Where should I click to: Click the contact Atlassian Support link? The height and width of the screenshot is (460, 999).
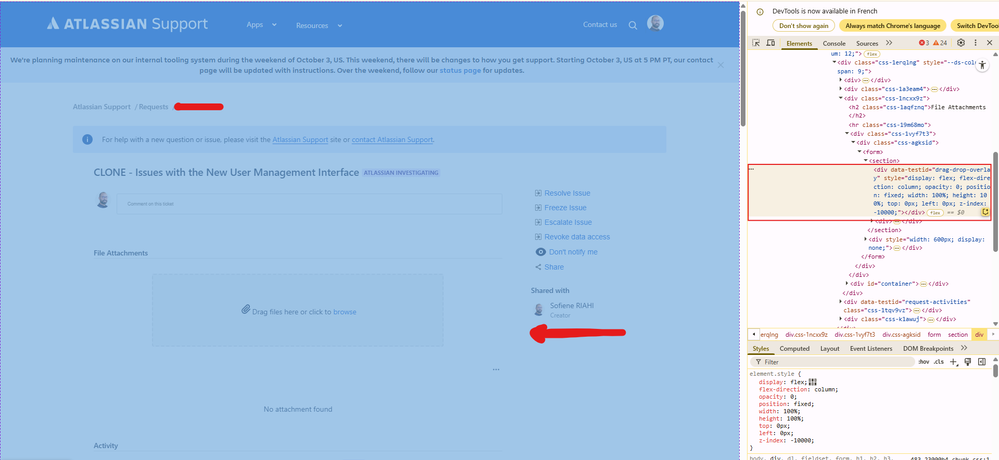pos(392,140)
